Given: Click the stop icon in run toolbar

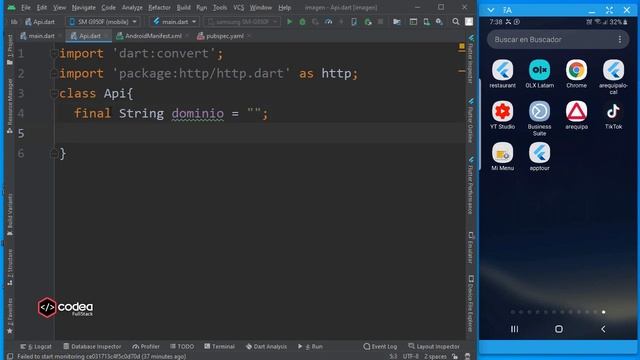Looking at the screenshot, I should click(x=380, y=22).
